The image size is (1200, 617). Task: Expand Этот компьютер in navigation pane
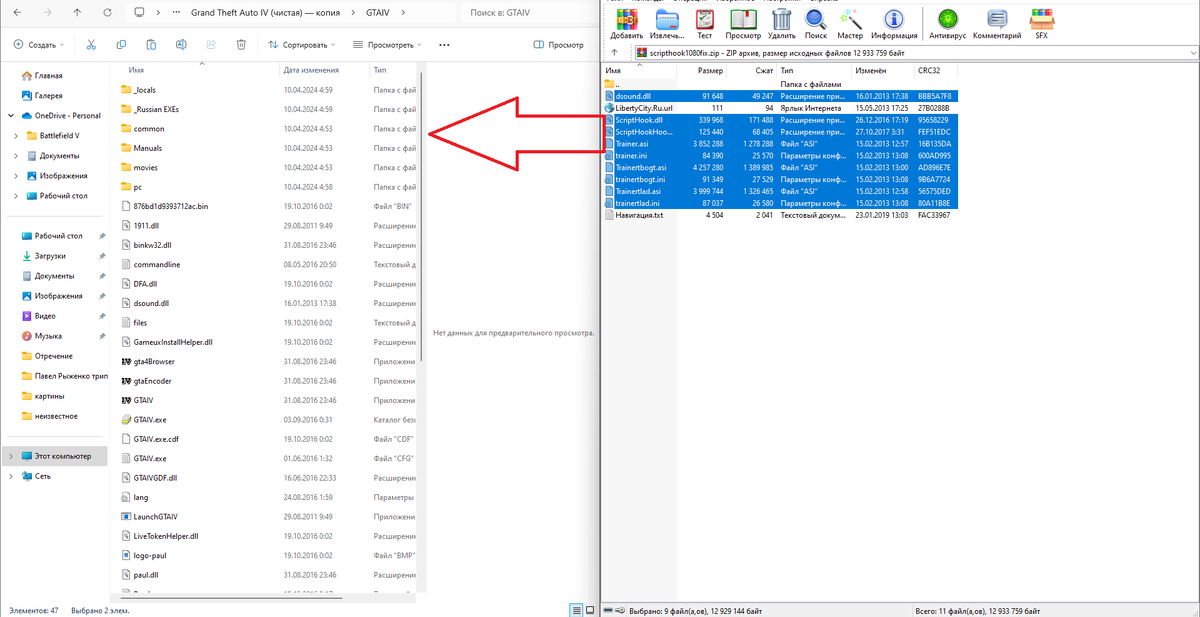pyautogui.click(x=11, y=456)
